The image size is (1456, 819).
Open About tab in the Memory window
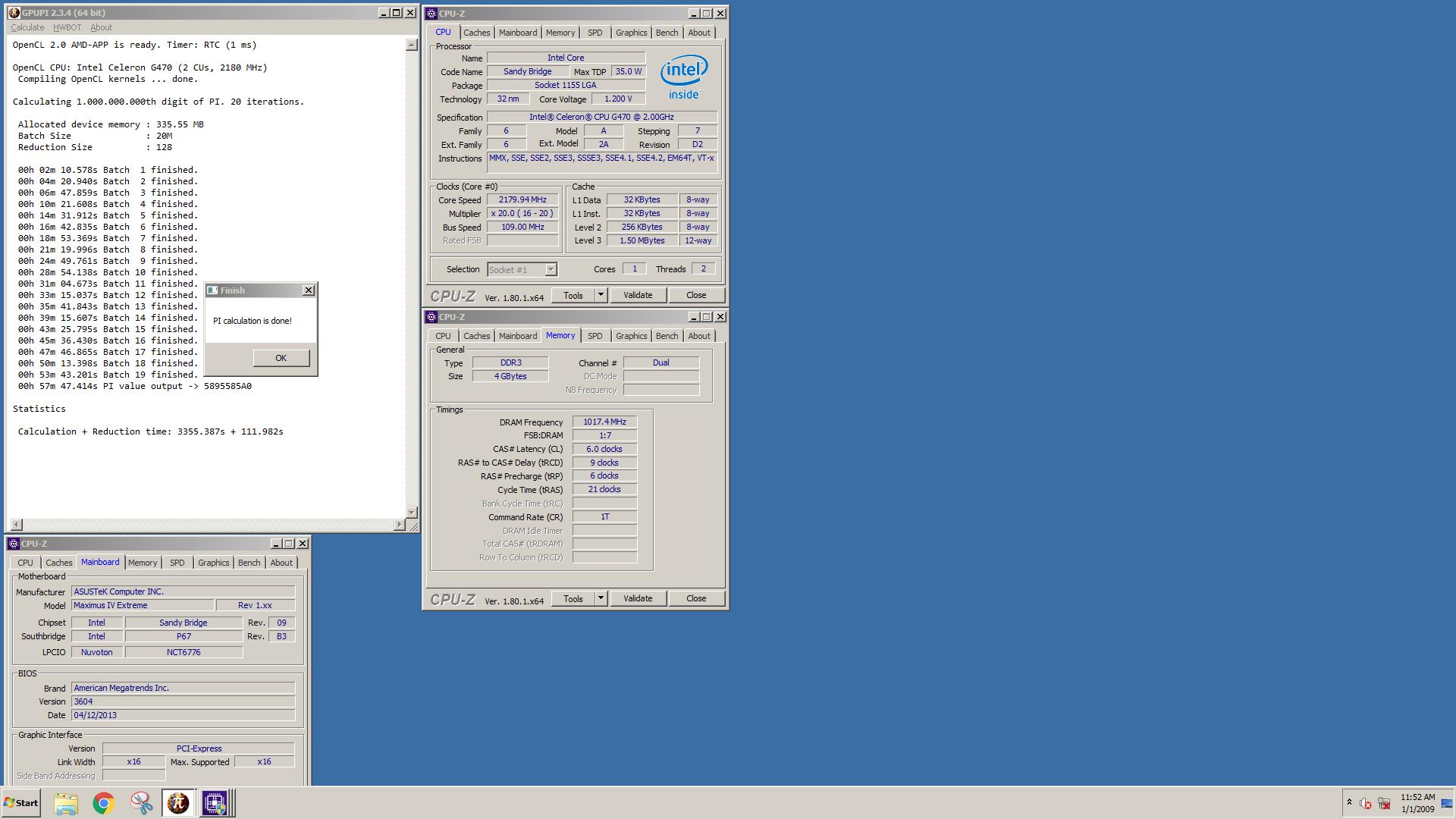pyautogui.click(x=699, y=336)
